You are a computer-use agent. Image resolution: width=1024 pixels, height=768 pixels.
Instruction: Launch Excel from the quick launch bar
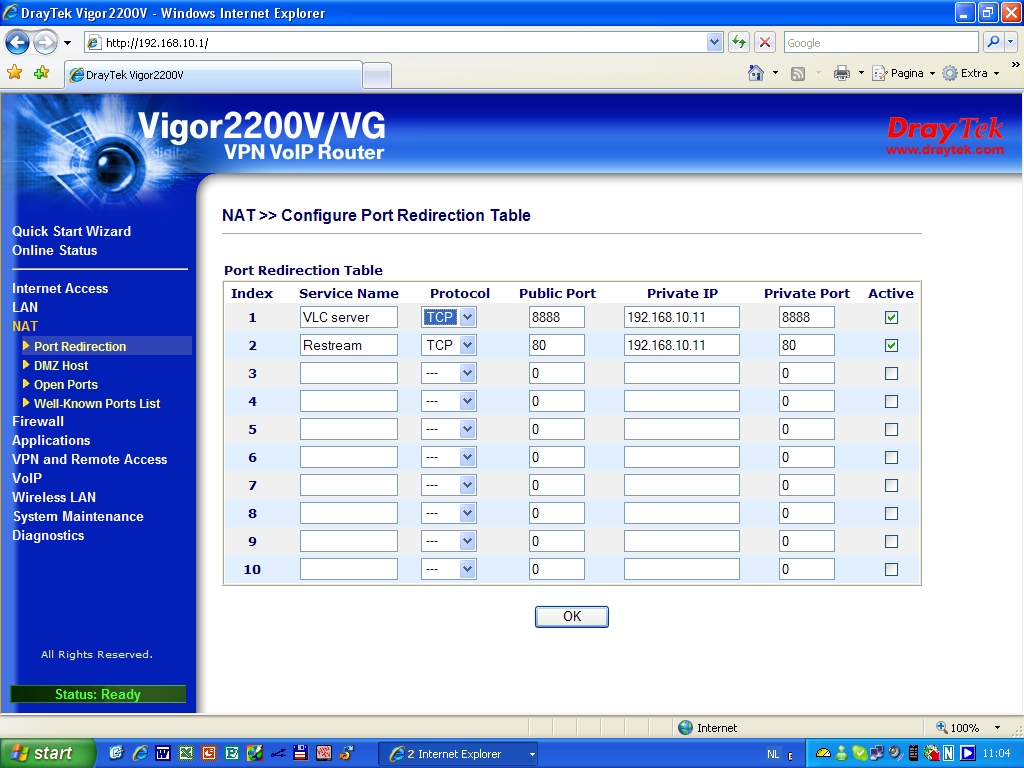click(186, 753)
